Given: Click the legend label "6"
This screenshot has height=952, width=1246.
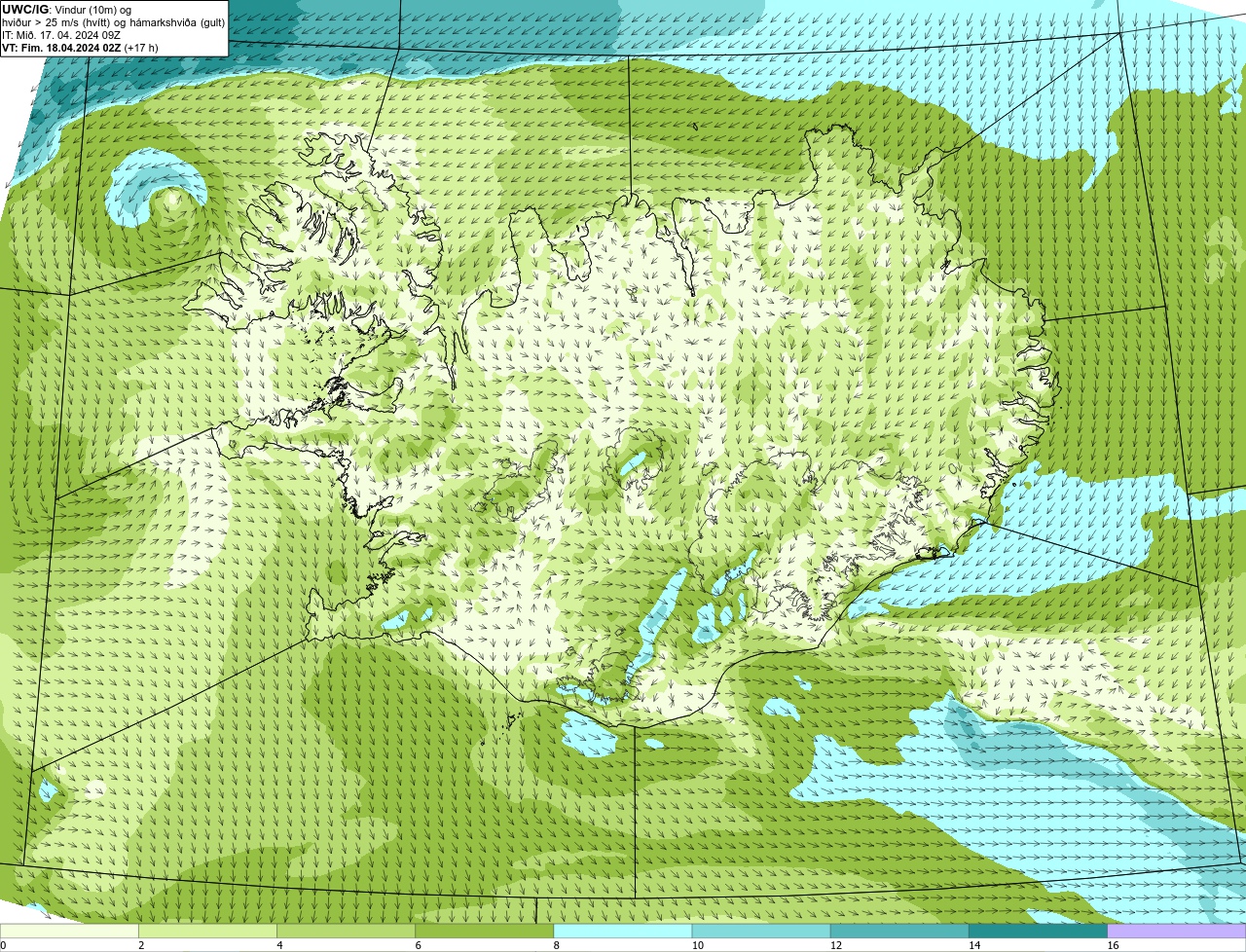Looking at the screenshot, I should (418, 945).
